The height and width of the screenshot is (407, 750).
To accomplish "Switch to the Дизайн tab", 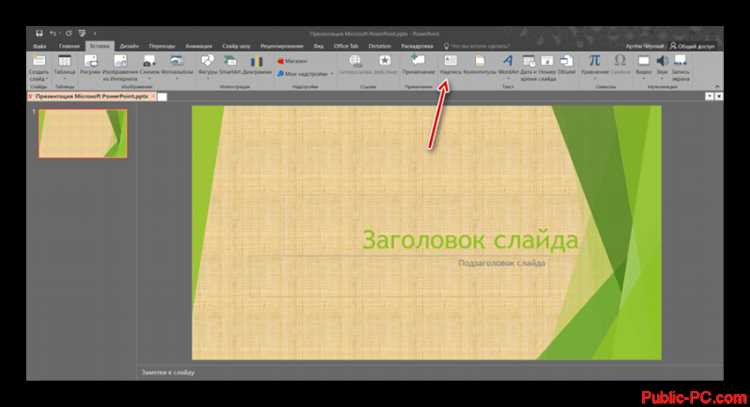I will (129, 46).
